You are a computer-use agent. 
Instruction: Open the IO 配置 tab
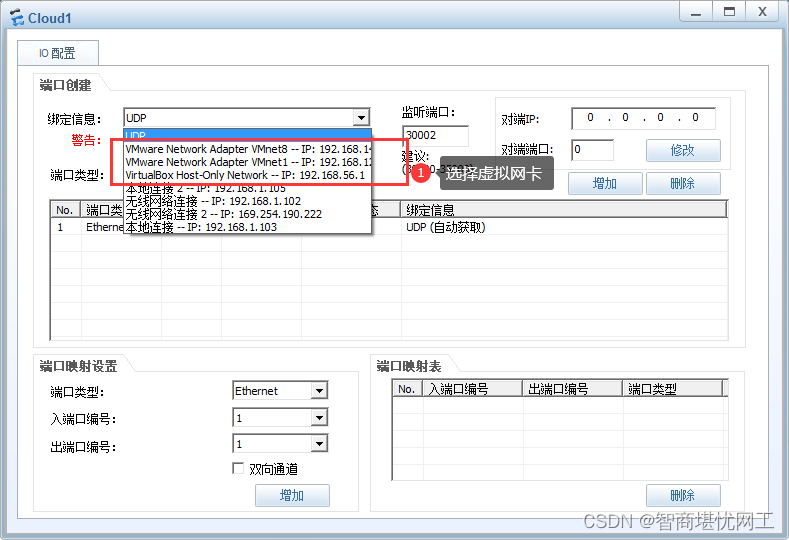[58, 53]
